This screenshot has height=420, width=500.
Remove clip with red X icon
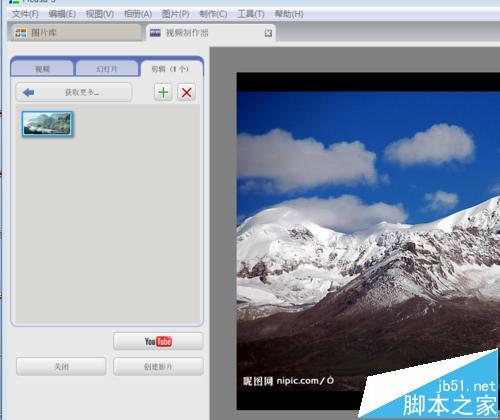click(187, 92)
